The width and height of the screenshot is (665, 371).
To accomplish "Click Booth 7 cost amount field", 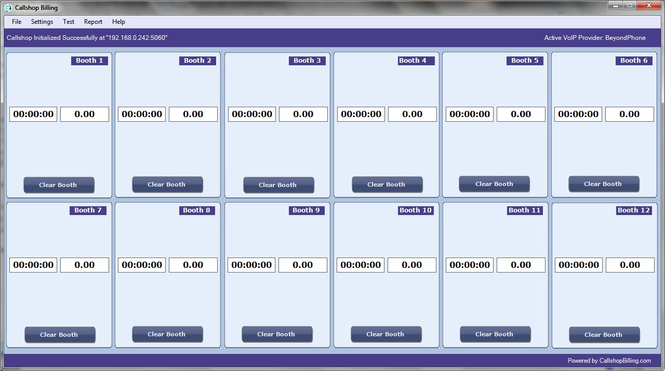I will 84,265.
